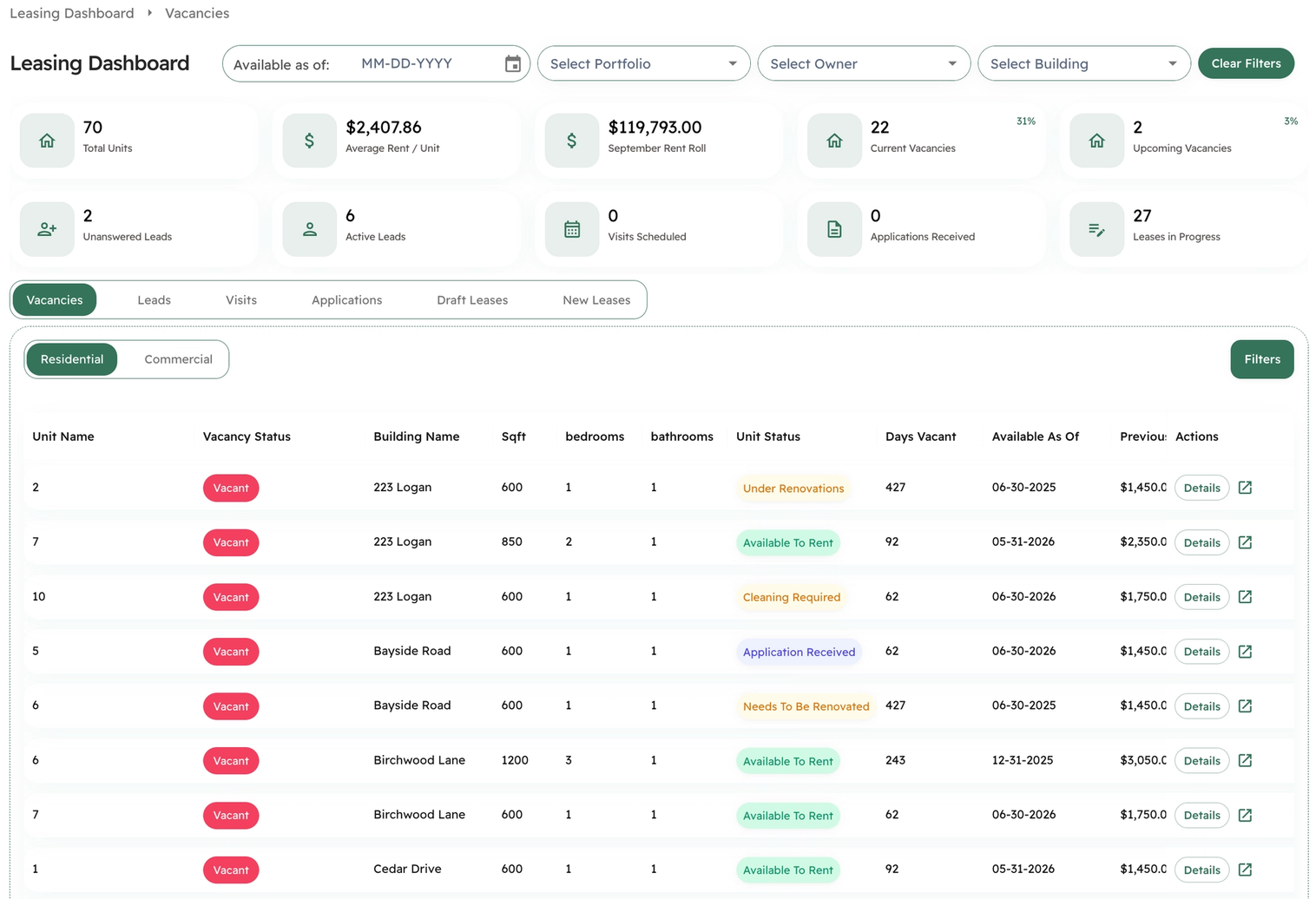View Details for Bayside Road unit 6

pos(1201,706)
